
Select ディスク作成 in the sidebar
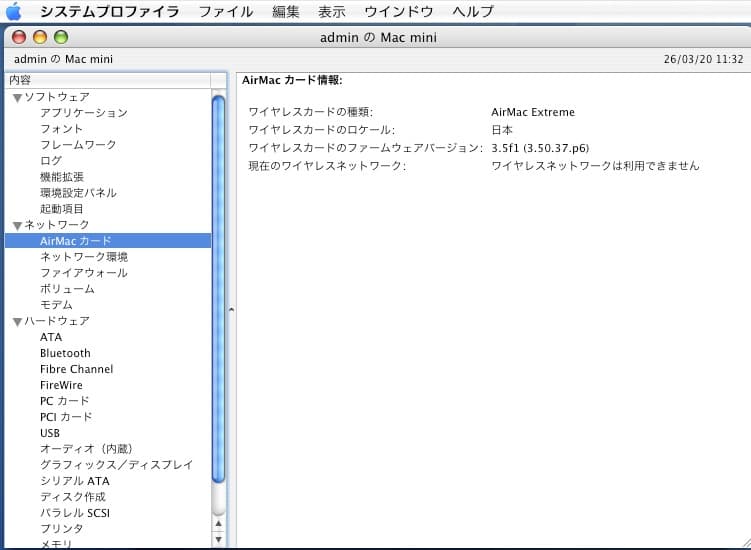tap(73, 497)
